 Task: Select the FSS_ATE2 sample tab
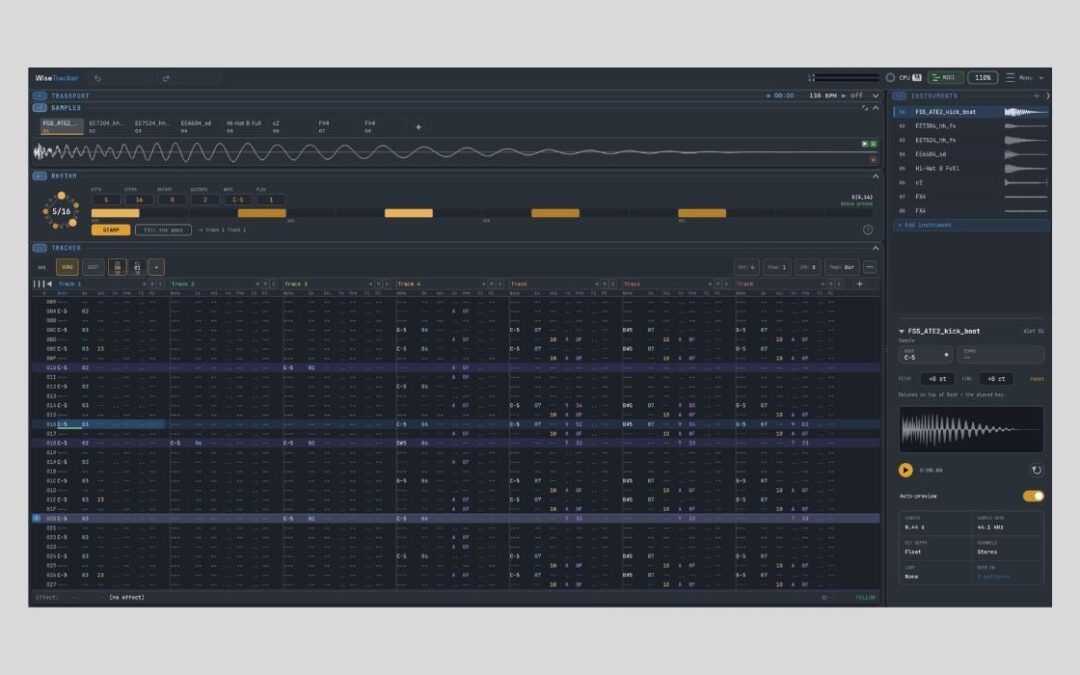61,126
